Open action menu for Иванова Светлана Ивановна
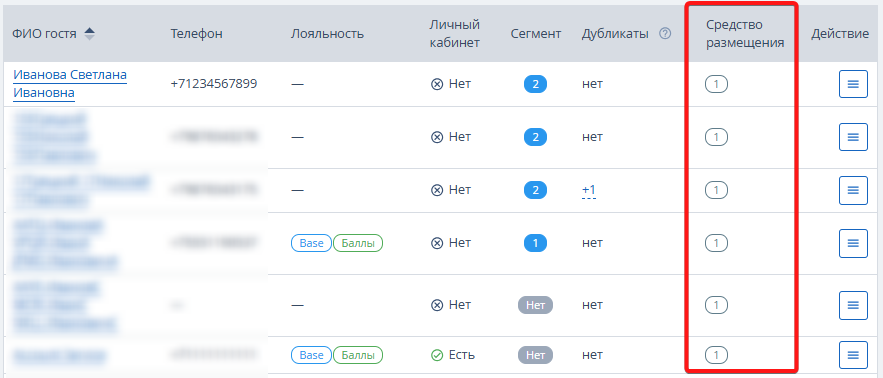 tap(853, 84)
